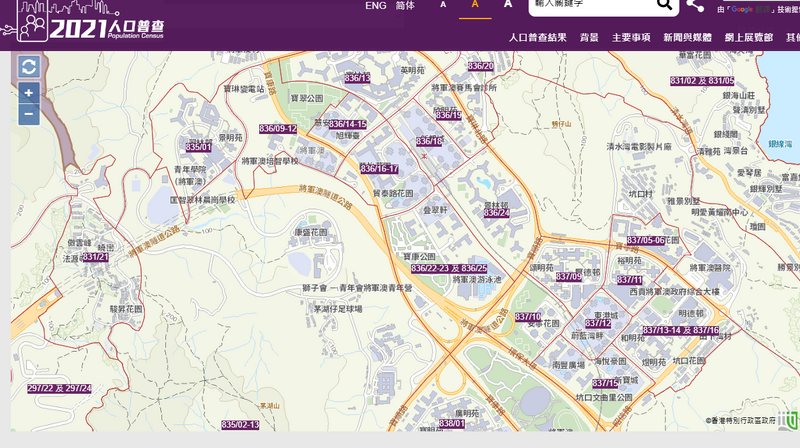Click the 836/24 map area label
Image resolution: width=800 pixels, height=448 pixels.
(497, 213)
